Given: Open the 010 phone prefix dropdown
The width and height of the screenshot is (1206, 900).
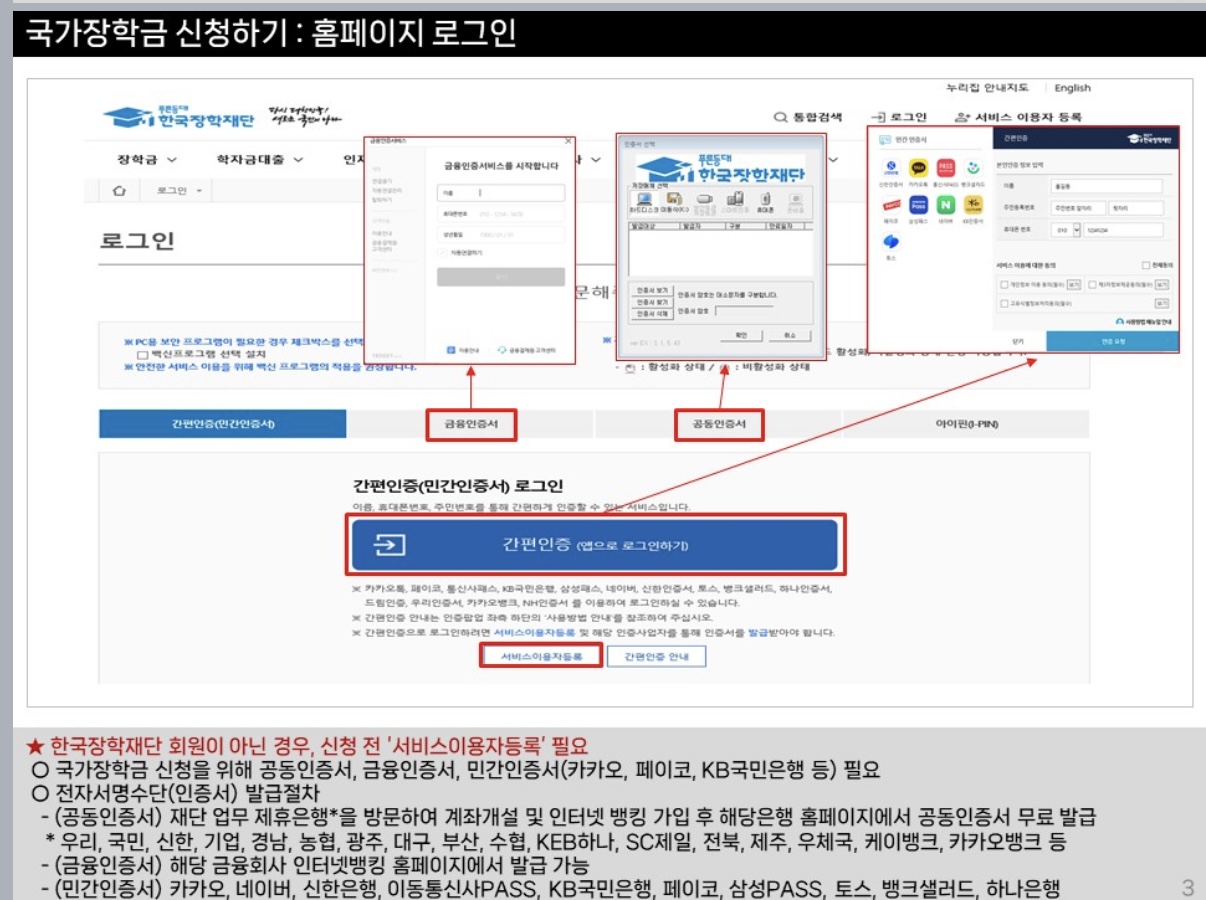Looking at the screenshot, I should 1066,230.
